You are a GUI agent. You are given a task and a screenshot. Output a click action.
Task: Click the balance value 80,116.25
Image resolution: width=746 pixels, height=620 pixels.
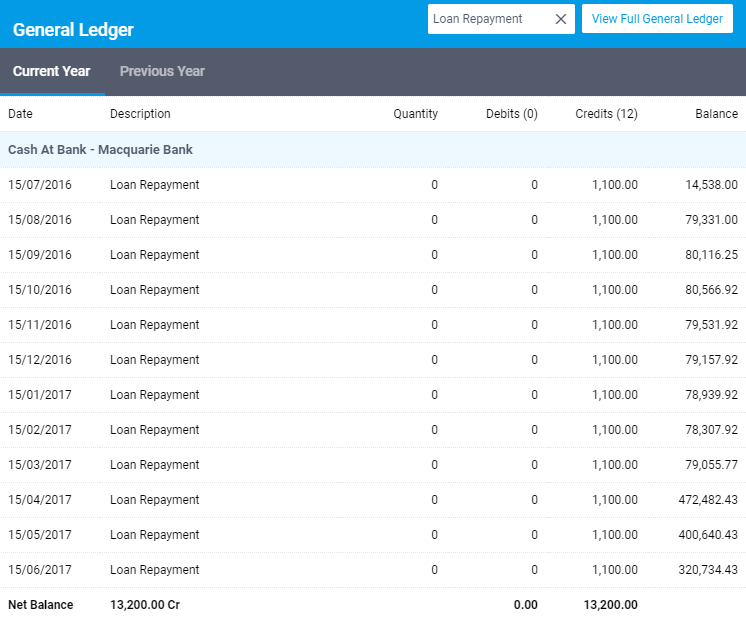(x=711, y=255)
